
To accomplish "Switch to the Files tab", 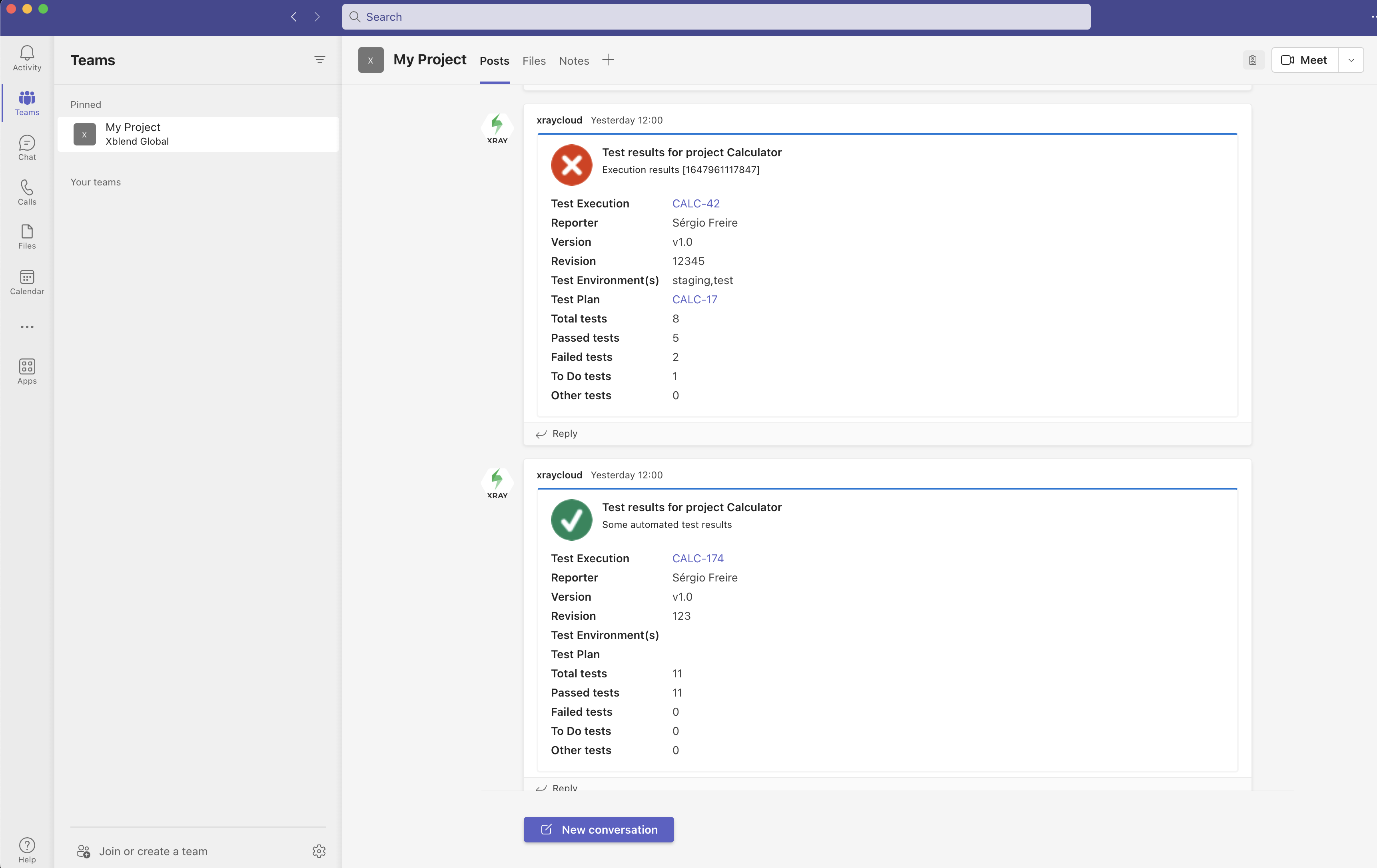I will [534, 61].
